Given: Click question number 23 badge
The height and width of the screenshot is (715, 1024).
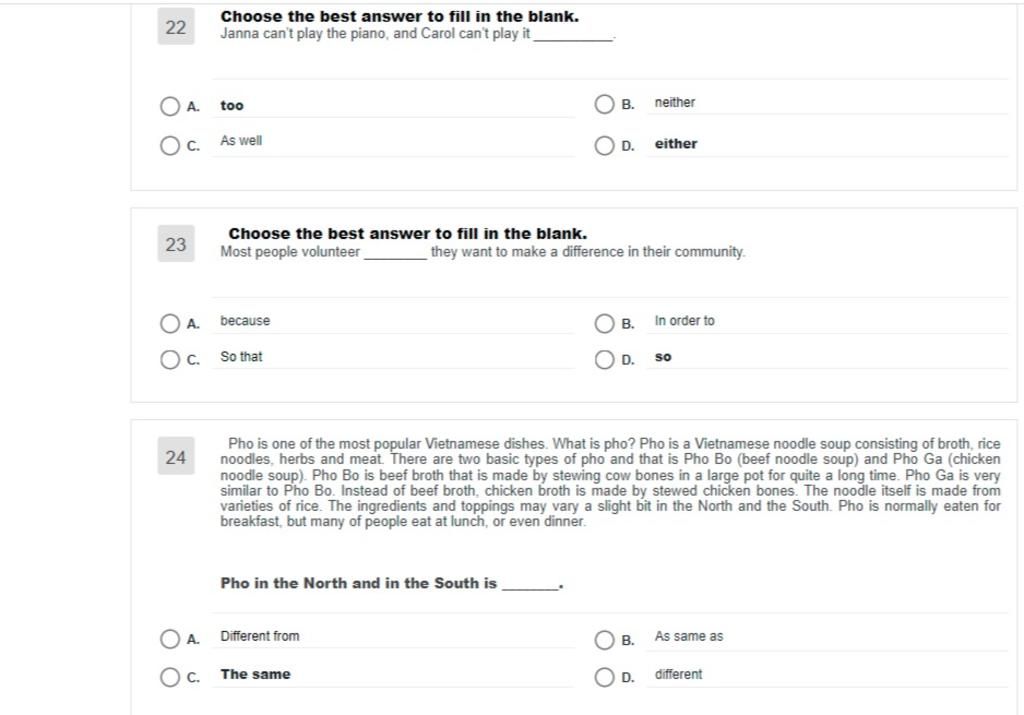Looking at the screenshot, I should coord(176,244).
